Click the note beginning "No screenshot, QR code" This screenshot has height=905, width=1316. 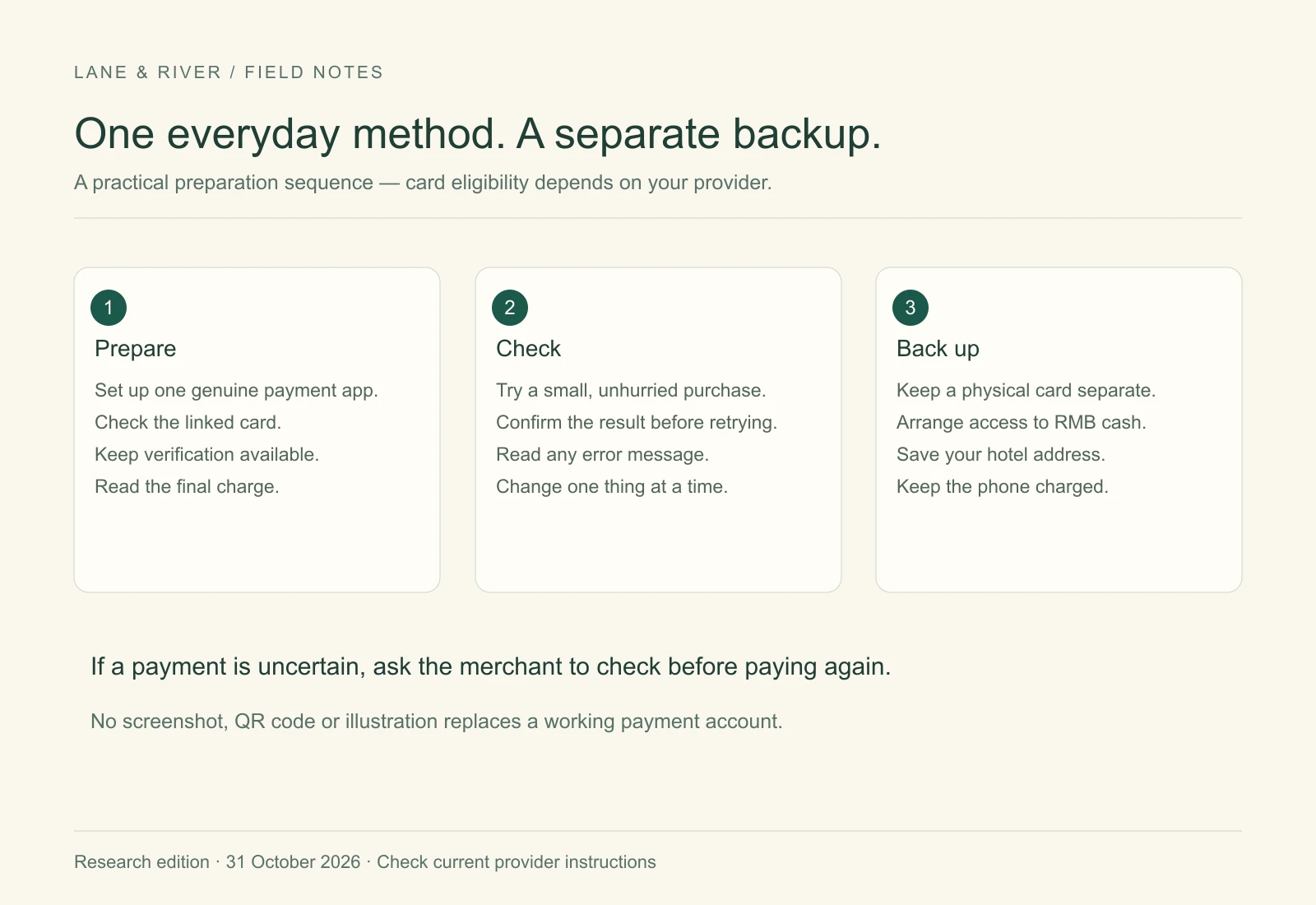coord(437,722)
